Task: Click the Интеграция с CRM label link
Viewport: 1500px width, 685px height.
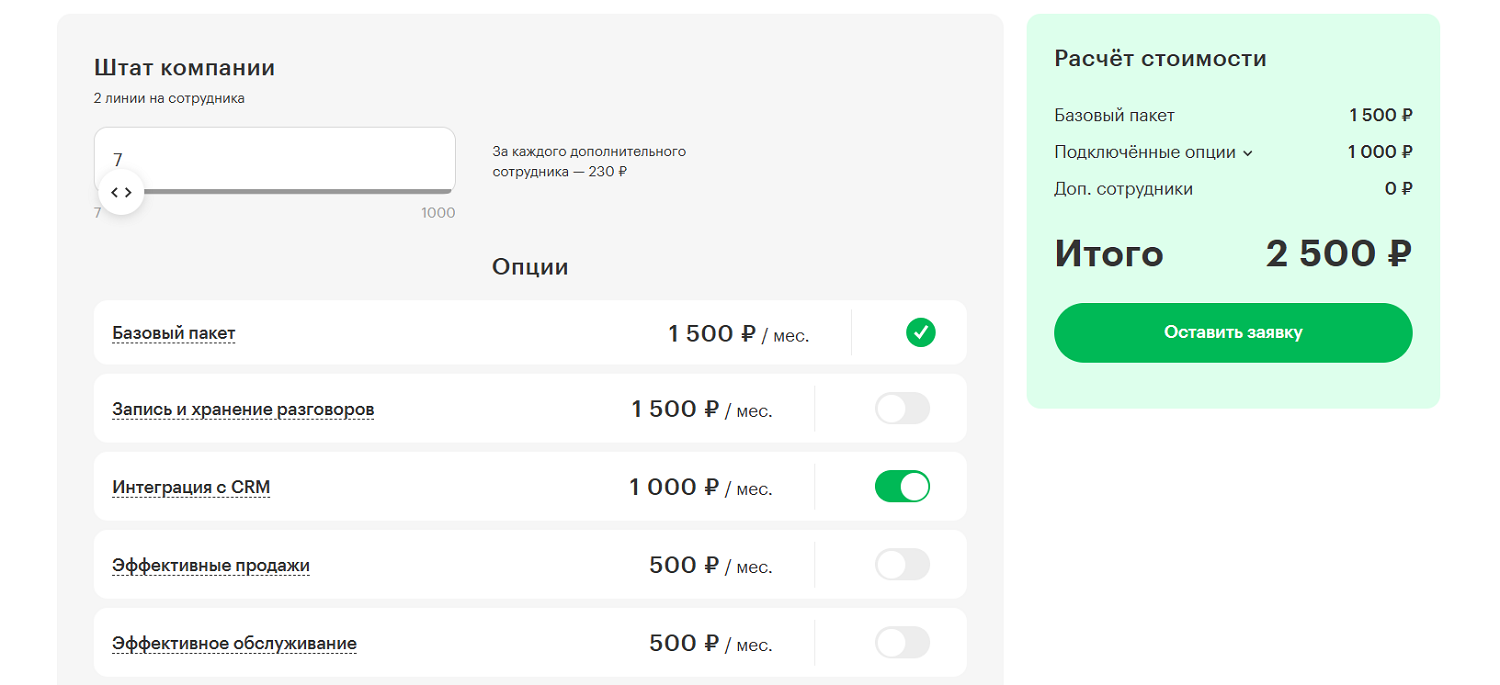Action: [x=191, y=487]
